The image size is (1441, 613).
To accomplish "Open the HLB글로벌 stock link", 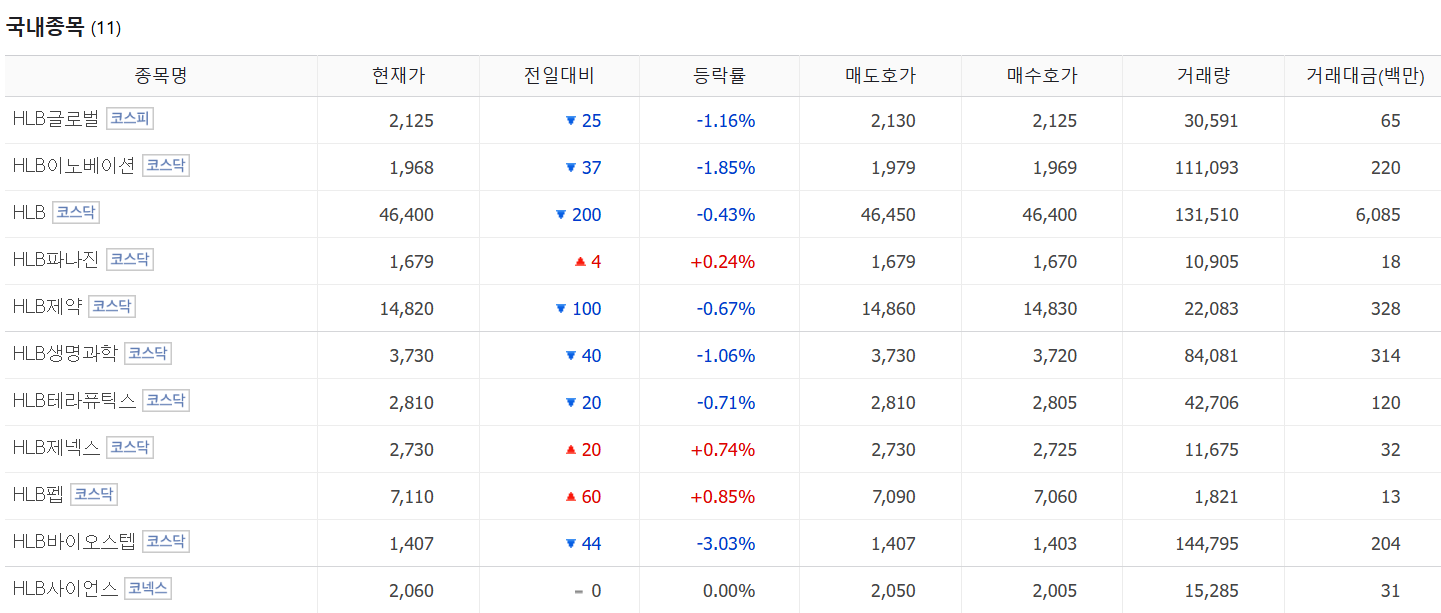I will (x=56, y=120).
